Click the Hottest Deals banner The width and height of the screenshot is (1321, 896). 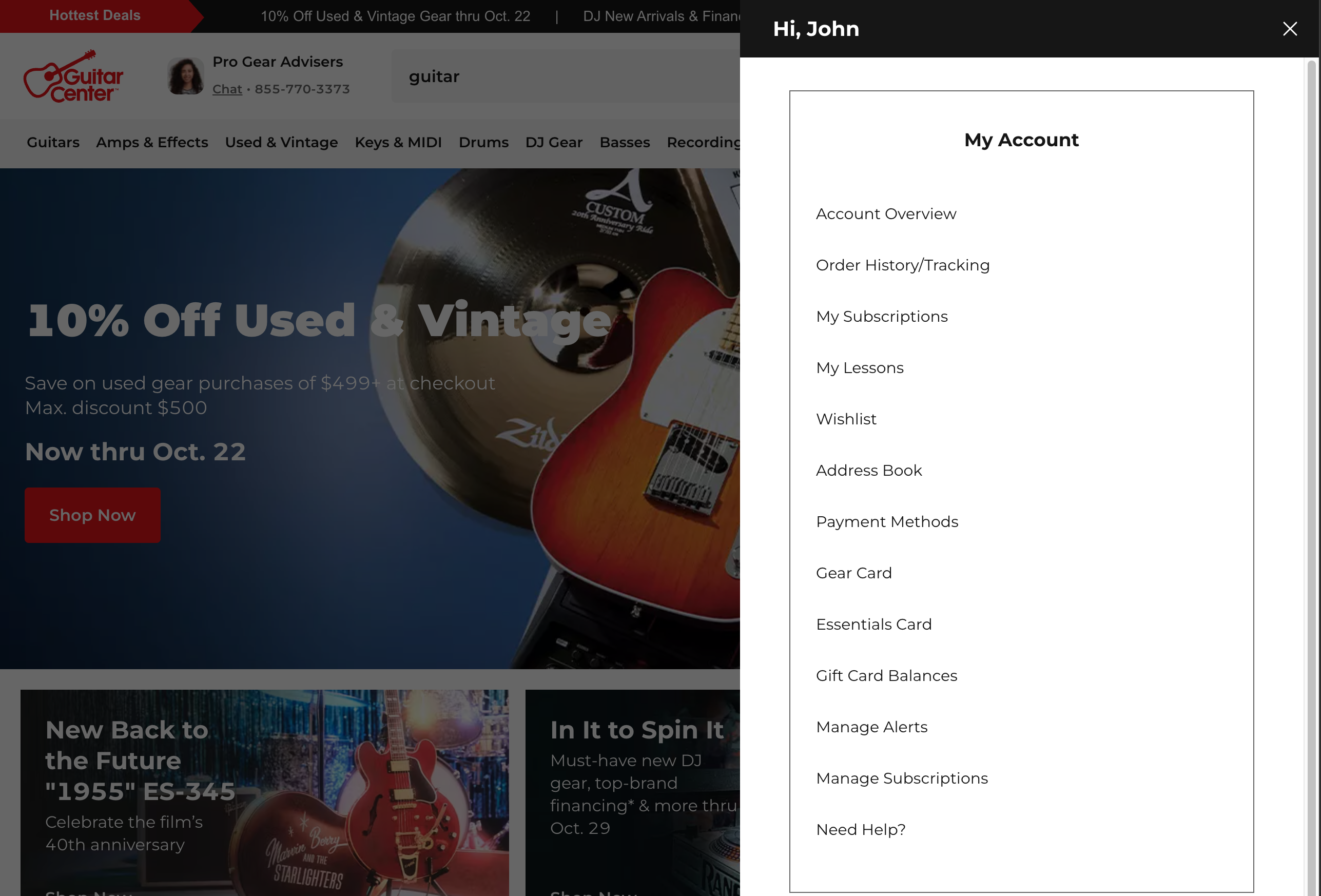click(x=94, y=15)
